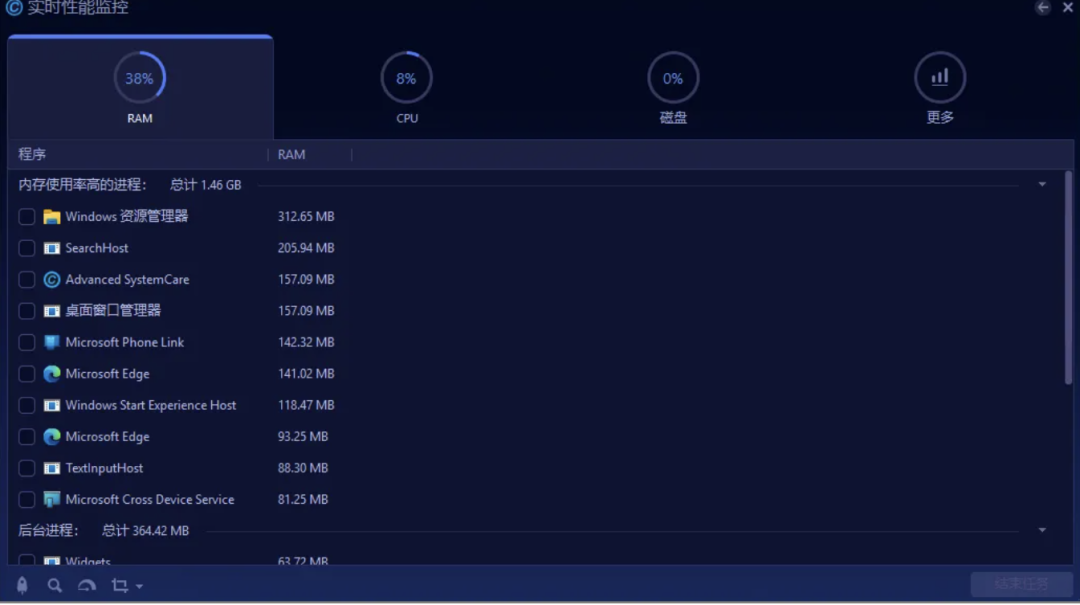Tick the Advanced SystemCare process checkbox
The width and height of the screenshot is (1080, 605).
point(26,279)
